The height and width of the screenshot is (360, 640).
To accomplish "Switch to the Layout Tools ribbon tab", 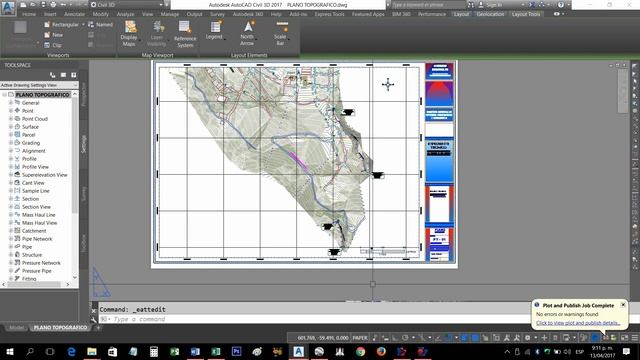I will [x=526, y=14].
